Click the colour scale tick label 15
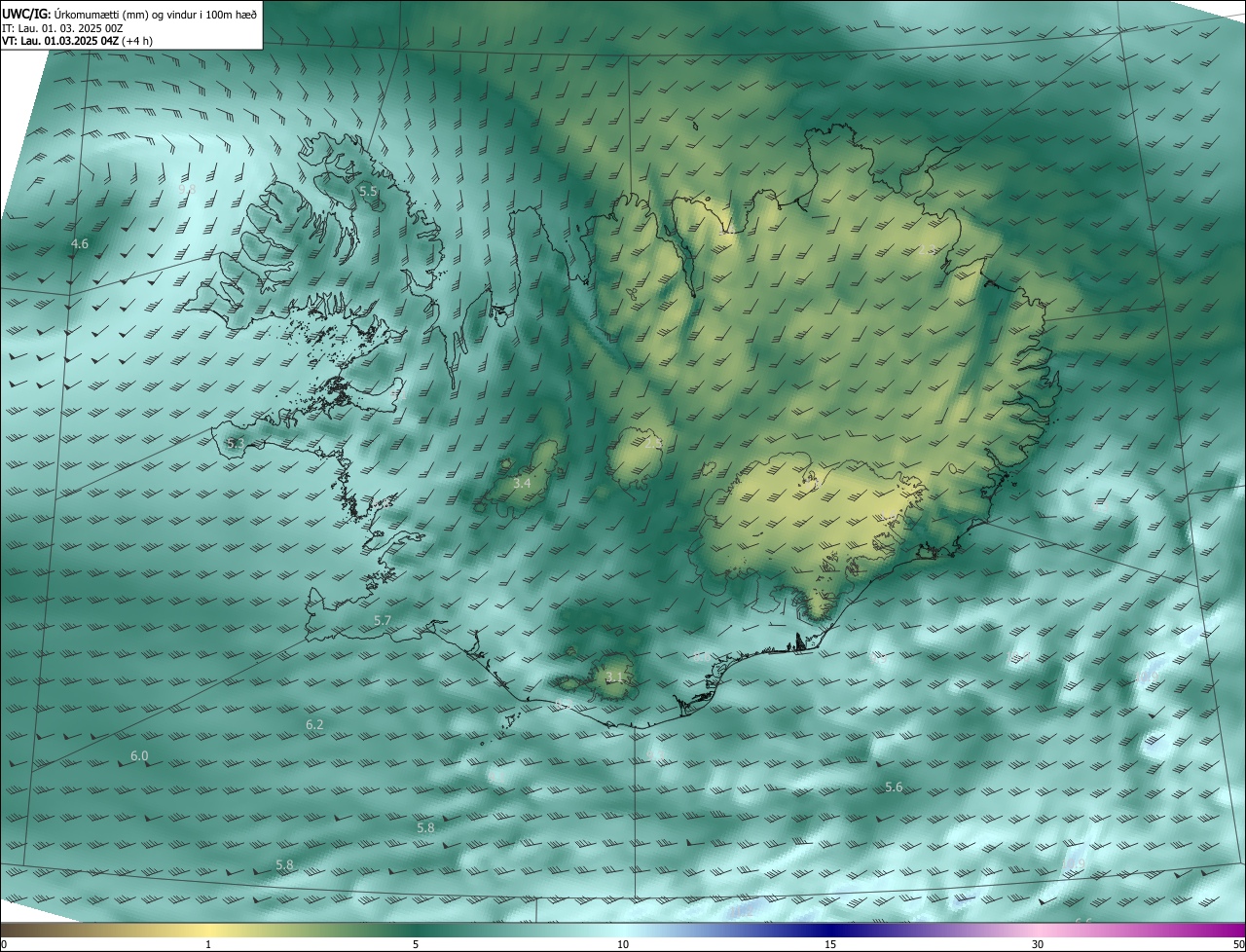 click(x=830, y=944)
